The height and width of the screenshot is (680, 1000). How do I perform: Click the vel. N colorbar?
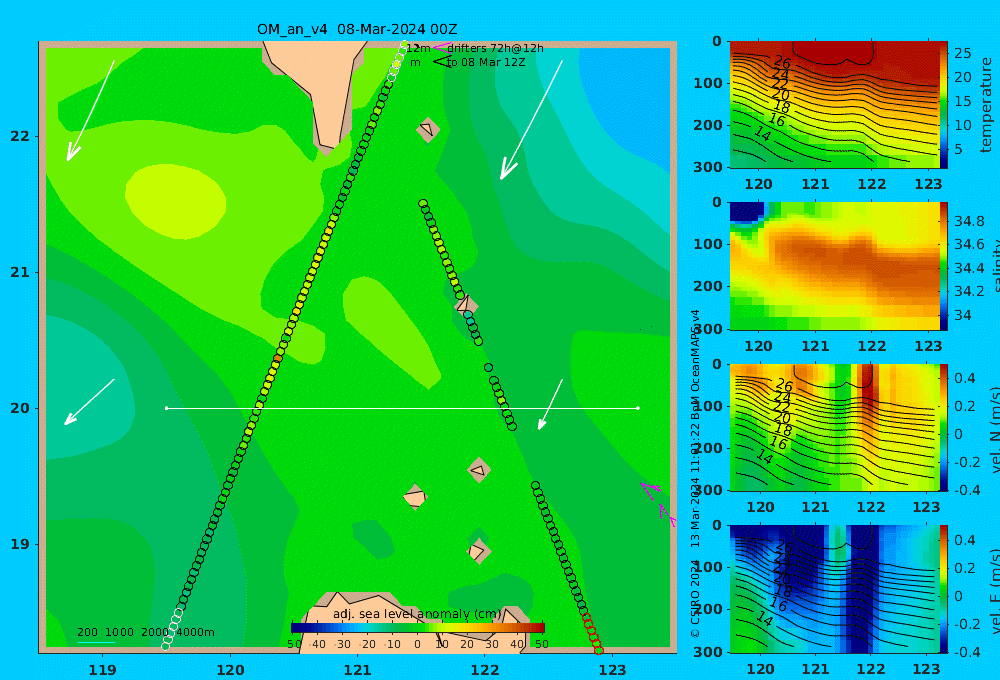pyautogui.click(x=944, y=427)
